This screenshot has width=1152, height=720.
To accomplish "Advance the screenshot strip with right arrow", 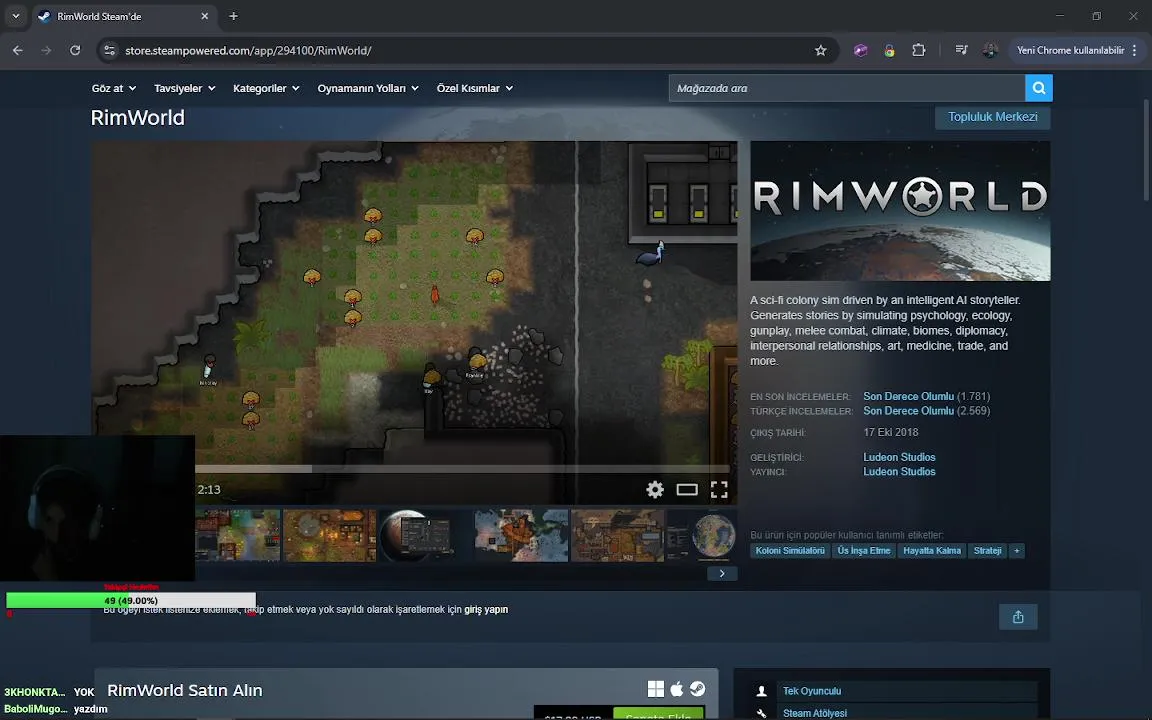I will point(722,573).
